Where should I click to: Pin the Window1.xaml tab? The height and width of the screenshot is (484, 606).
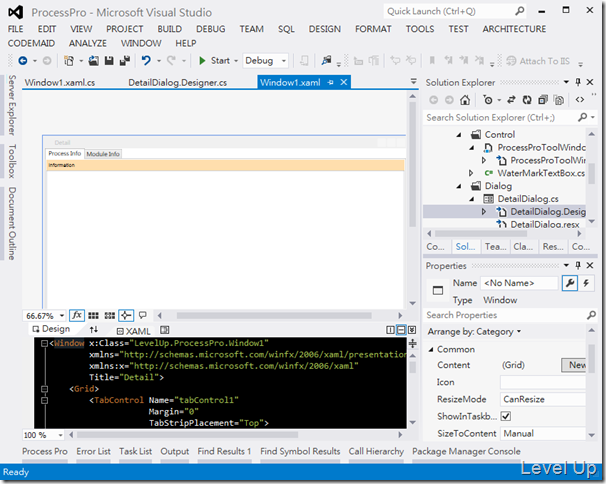[x=330, y=82]
